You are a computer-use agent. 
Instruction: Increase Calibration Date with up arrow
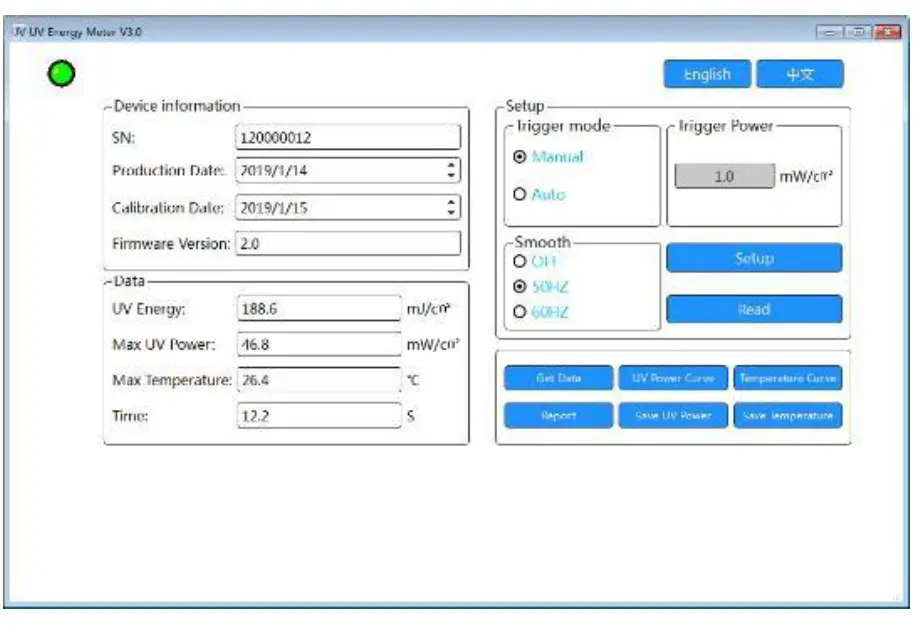tap(451, 202)
